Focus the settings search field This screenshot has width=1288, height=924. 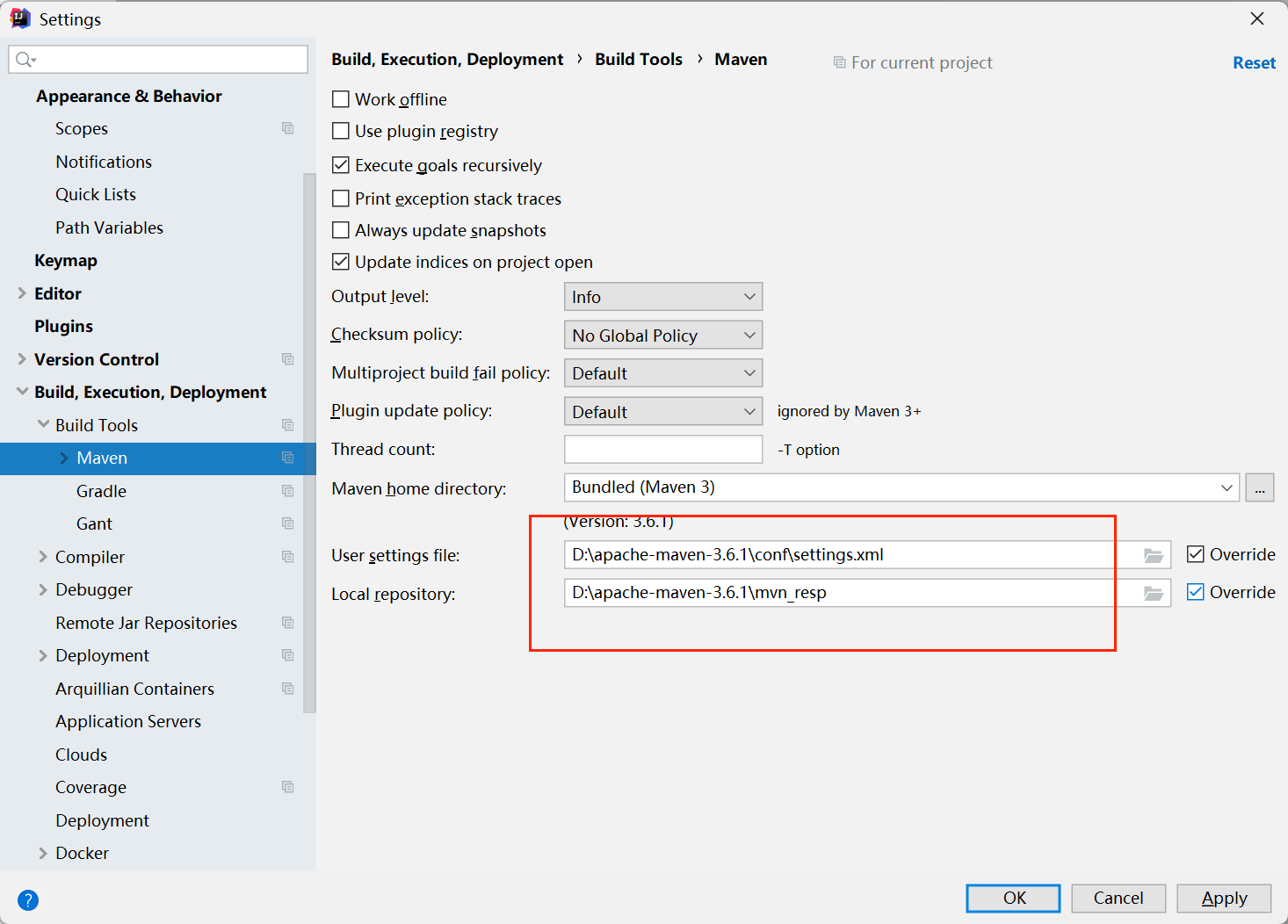pyautogui.click(x=158, y=59)
